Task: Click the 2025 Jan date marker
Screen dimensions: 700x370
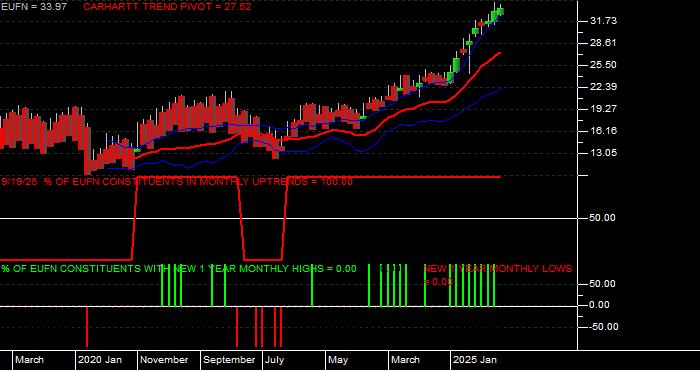Action: coord(475,360)
